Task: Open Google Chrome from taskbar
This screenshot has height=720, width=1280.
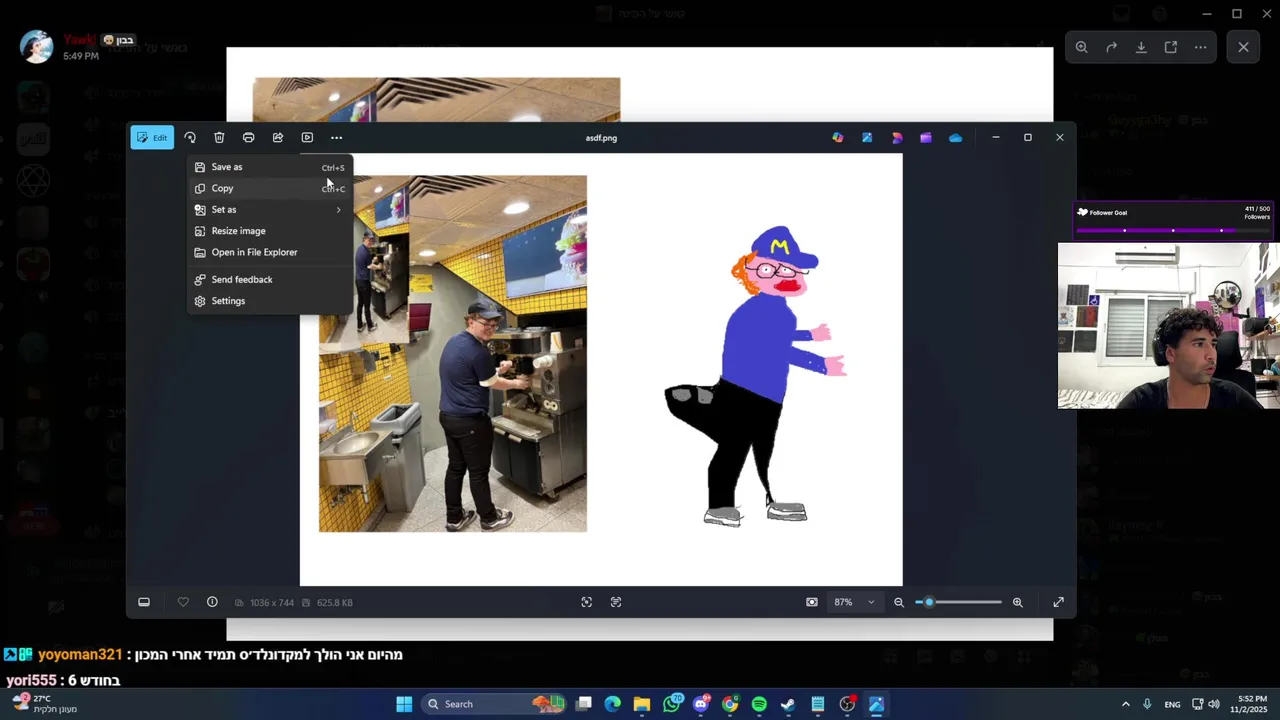Action: tap(730, 704)
